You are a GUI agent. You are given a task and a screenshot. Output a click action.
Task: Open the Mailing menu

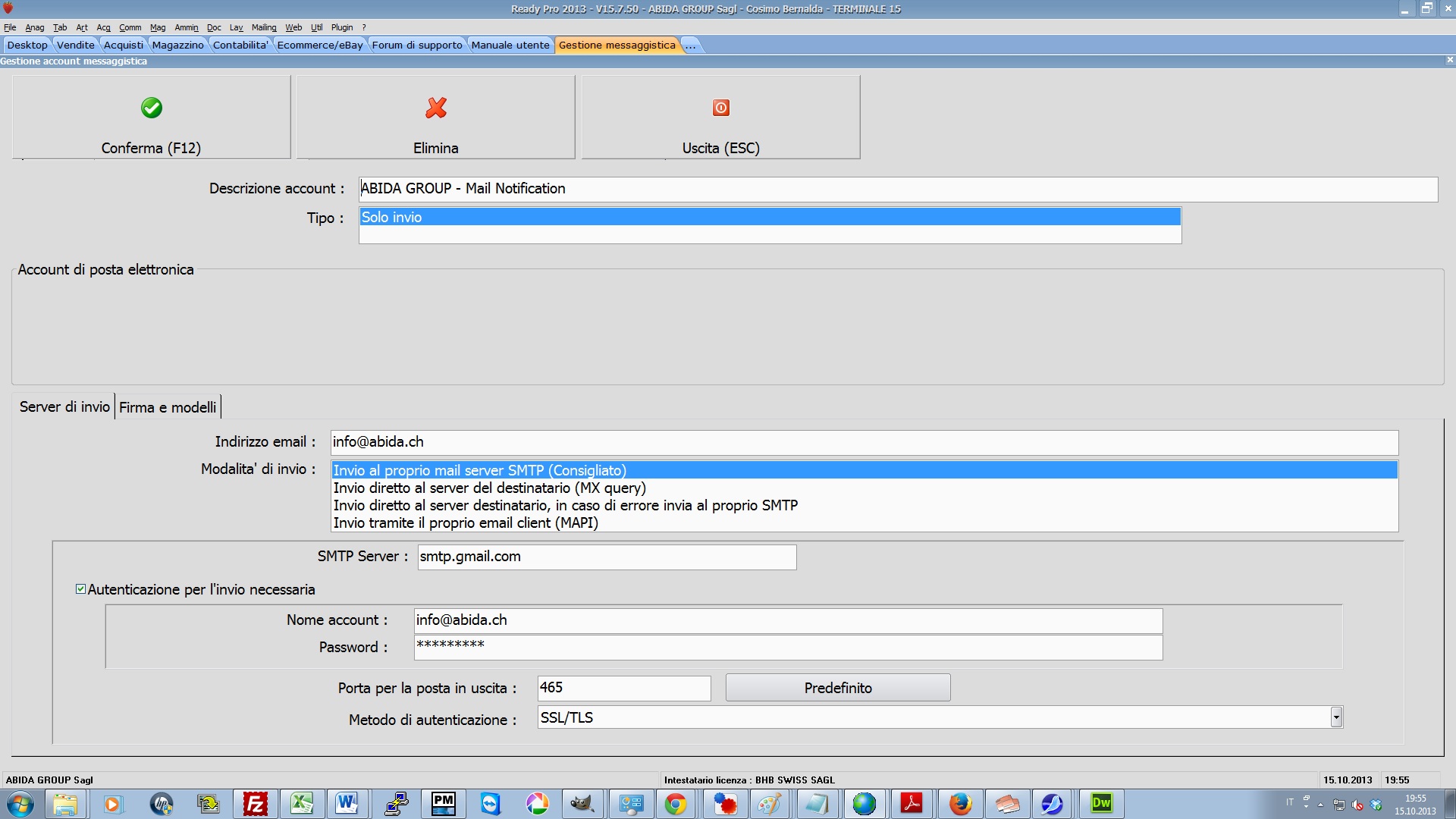click(264, 27)
